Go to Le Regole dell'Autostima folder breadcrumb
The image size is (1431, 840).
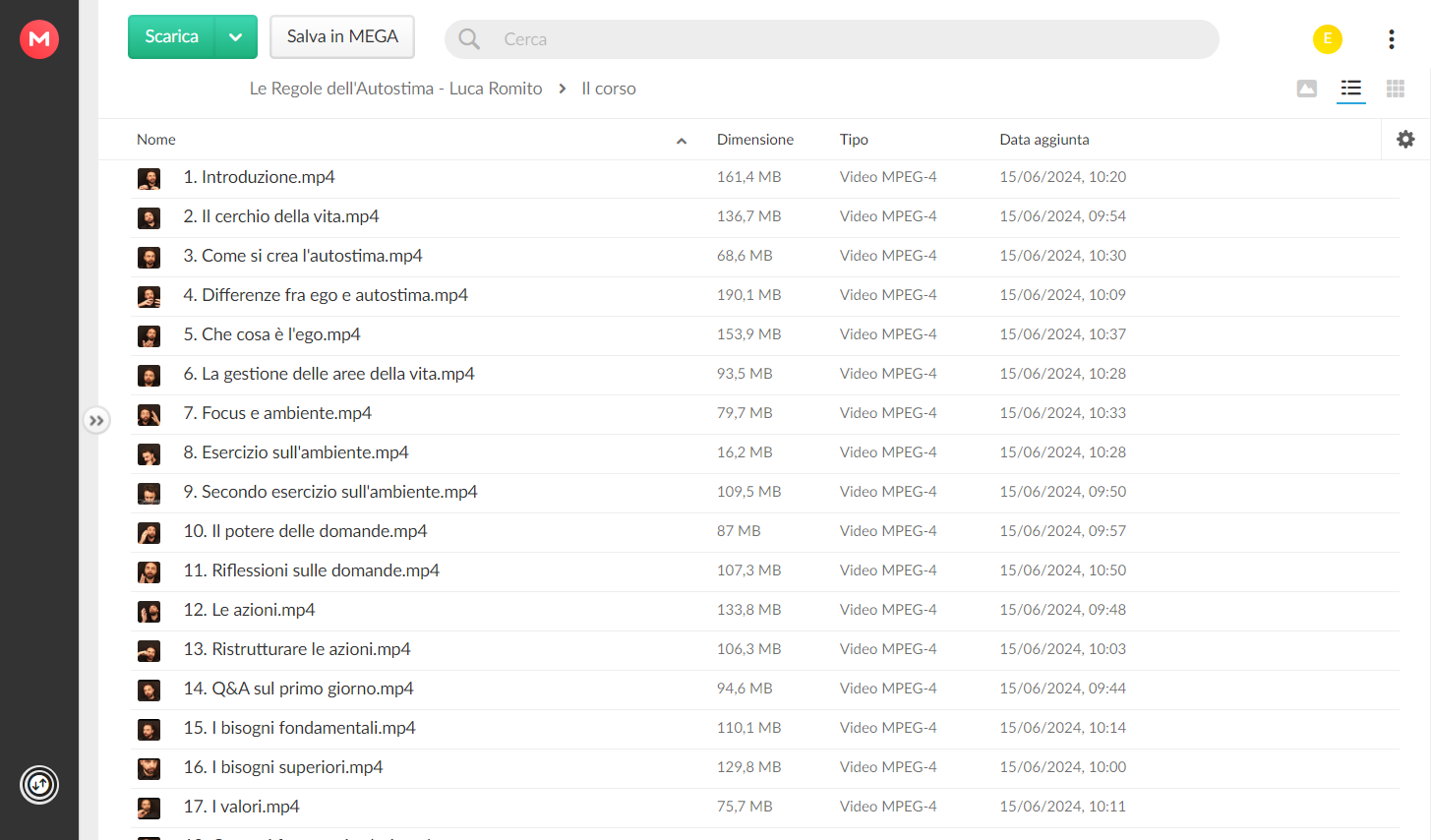tap(395, 89)
